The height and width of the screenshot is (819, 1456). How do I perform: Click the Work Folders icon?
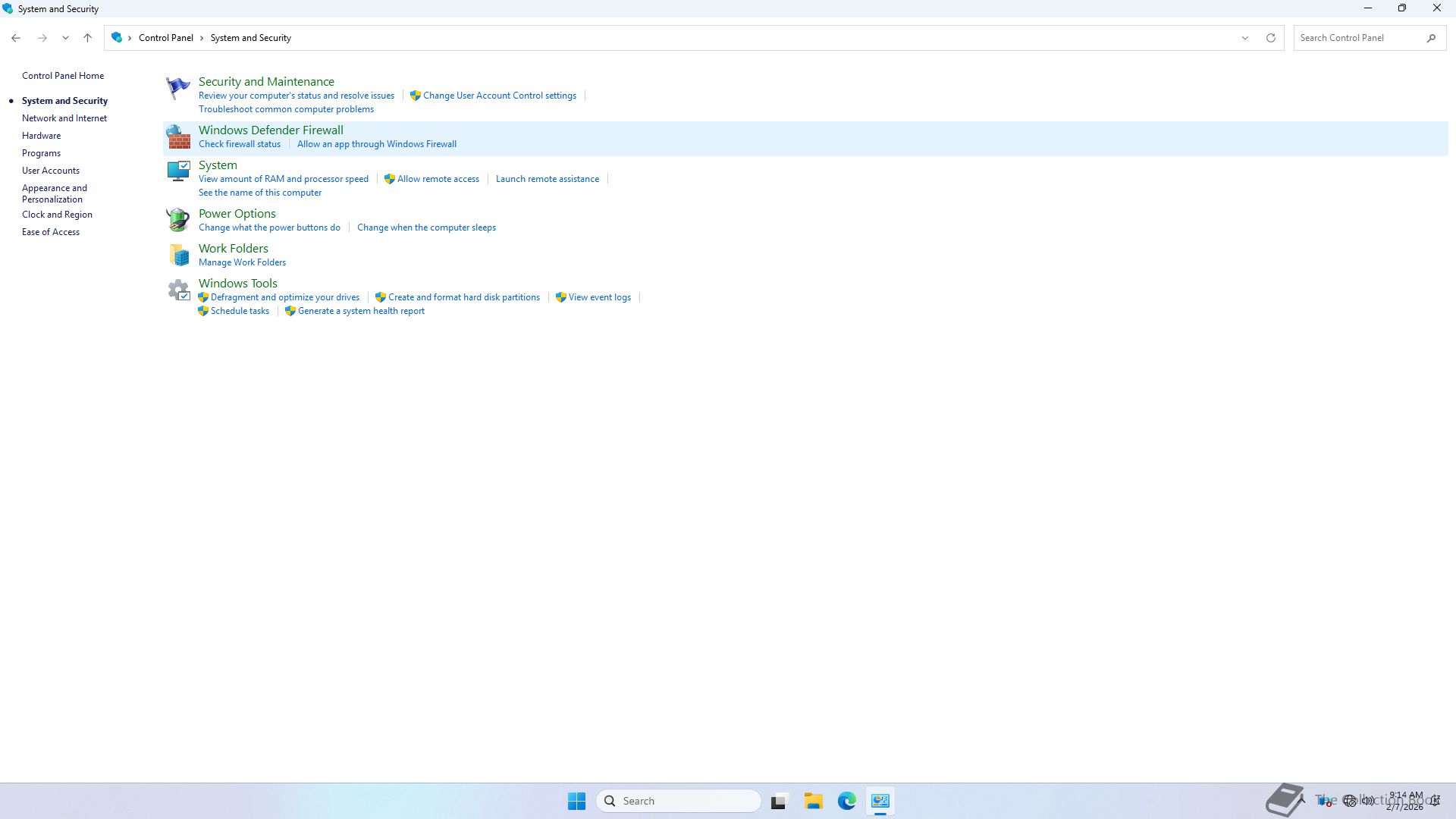pos(178,255)
